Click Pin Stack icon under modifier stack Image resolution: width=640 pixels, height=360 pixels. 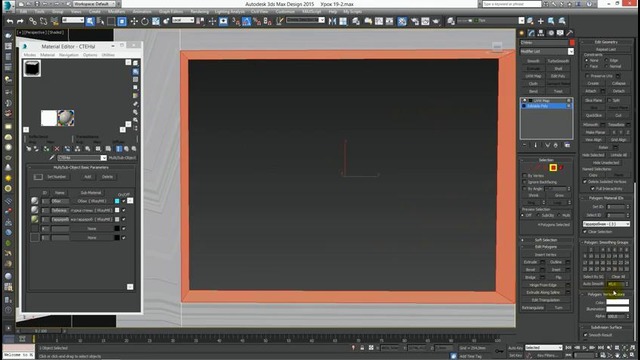(x=525, y=145)
